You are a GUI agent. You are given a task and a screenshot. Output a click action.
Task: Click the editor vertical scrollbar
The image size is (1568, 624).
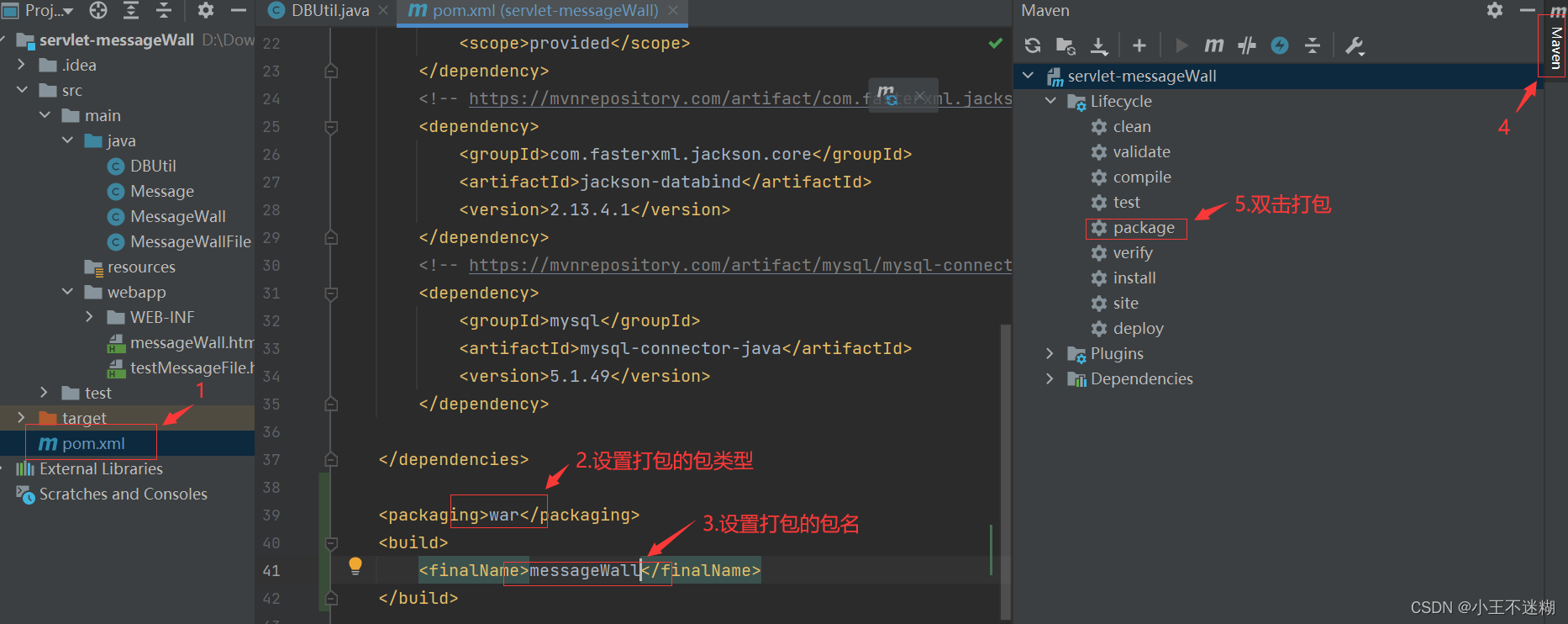coord(1006,471)
